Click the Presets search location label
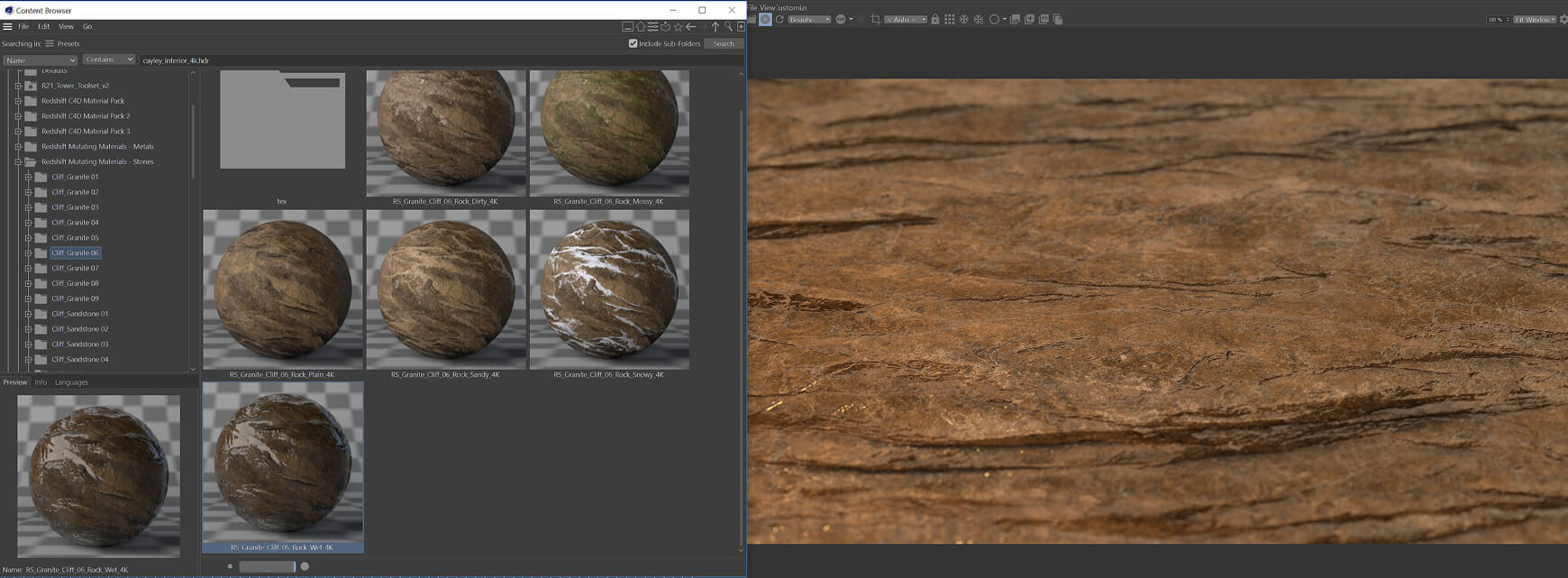Viewport: 1568px width, 578px height. tap(68, 43)
